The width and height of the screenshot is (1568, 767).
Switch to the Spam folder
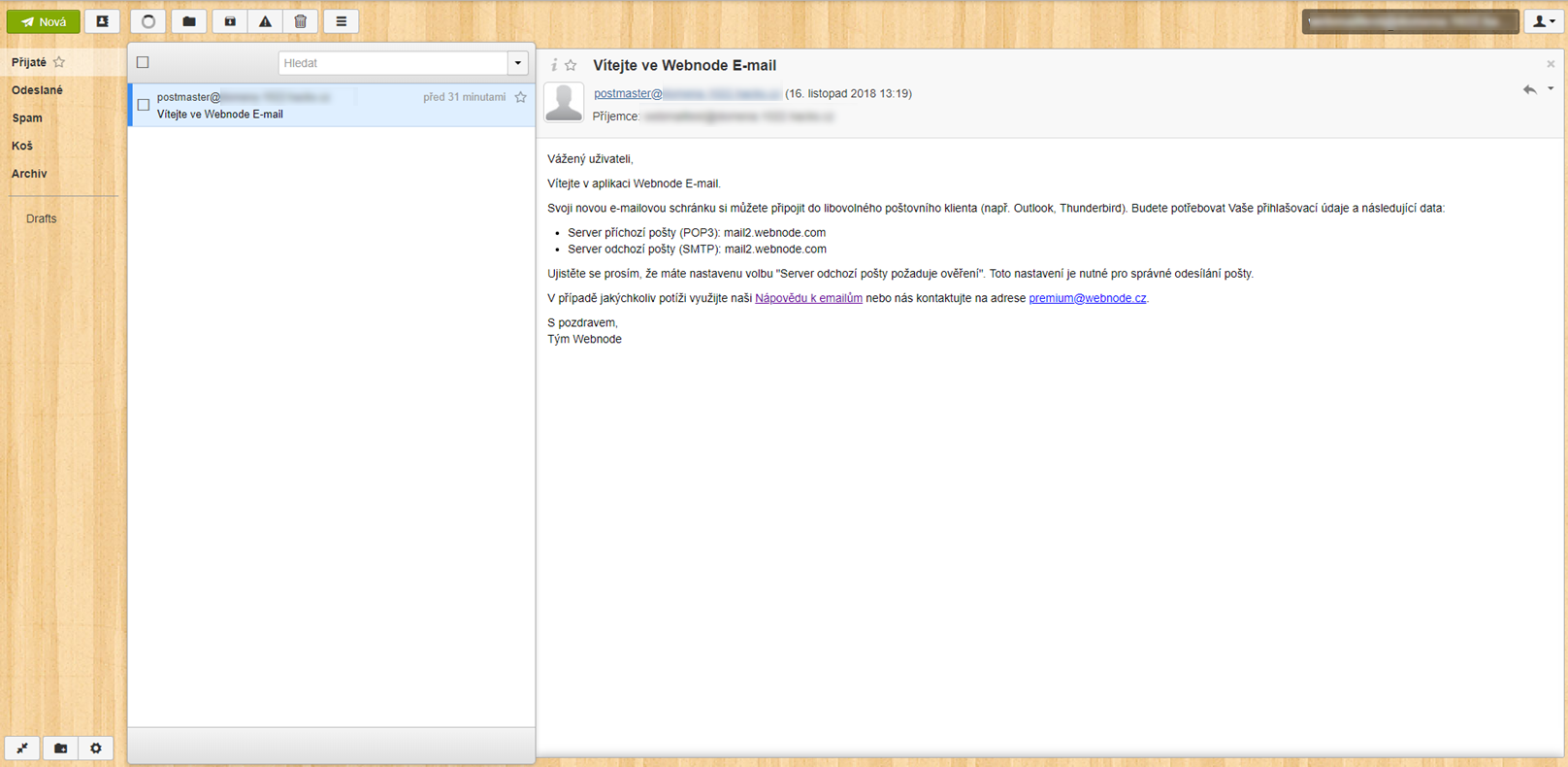27,118
